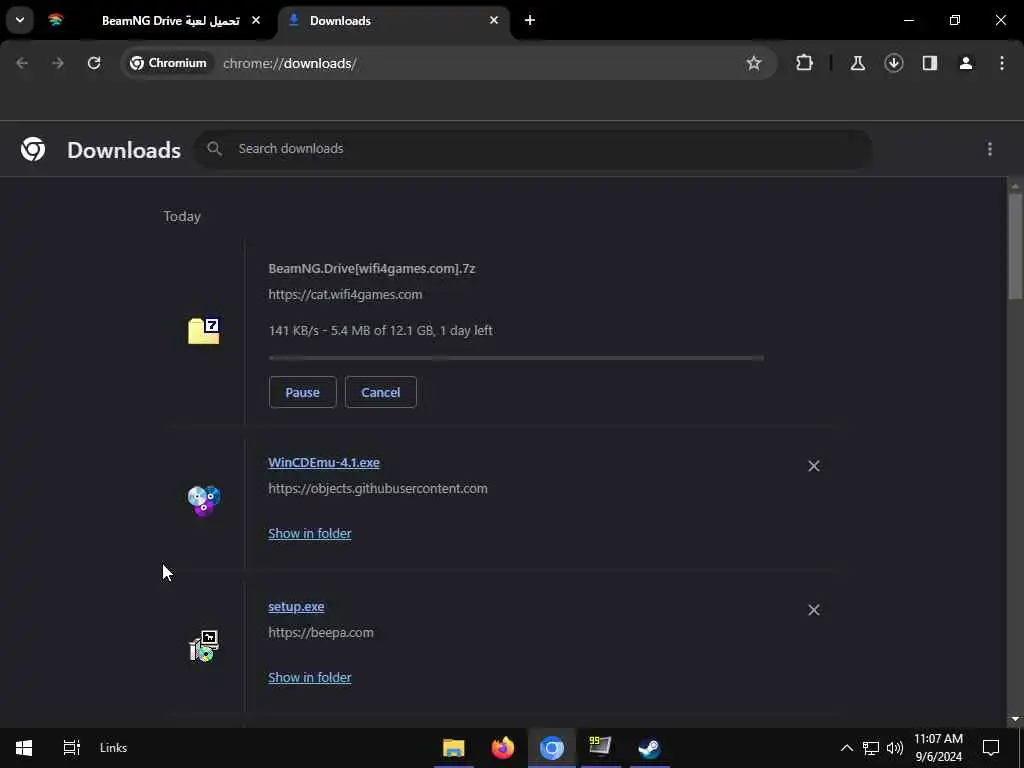This screenshot has height=768, width=1024.
Task: Close the Downloads tab
Action: (x=494, y=21)
